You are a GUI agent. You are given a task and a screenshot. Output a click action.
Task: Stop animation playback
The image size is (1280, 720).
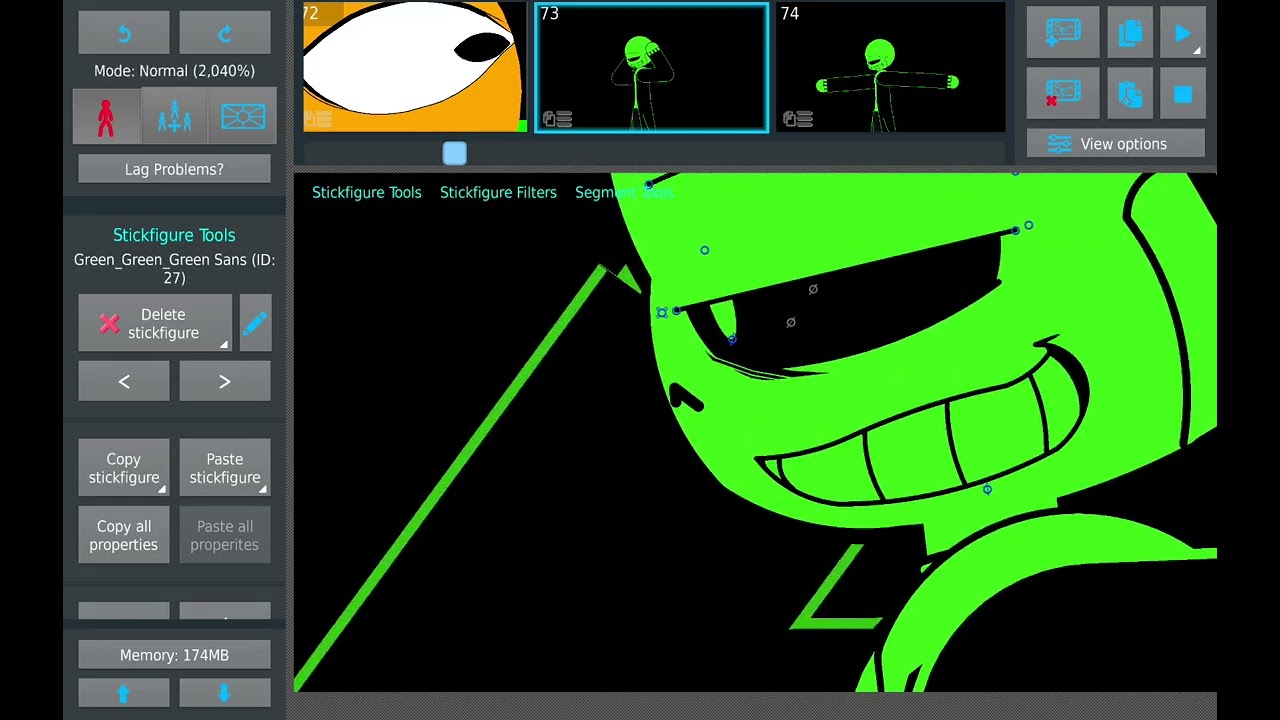(x=1183, y=94)
